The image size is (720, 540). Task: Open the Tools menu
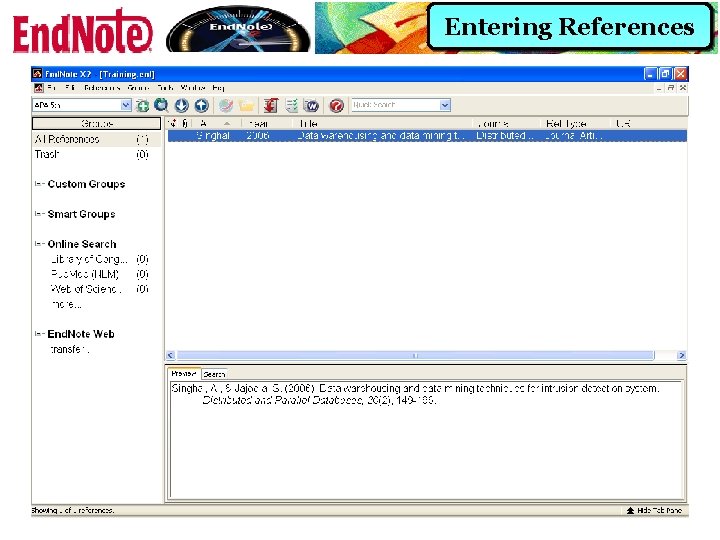(165, 88)
